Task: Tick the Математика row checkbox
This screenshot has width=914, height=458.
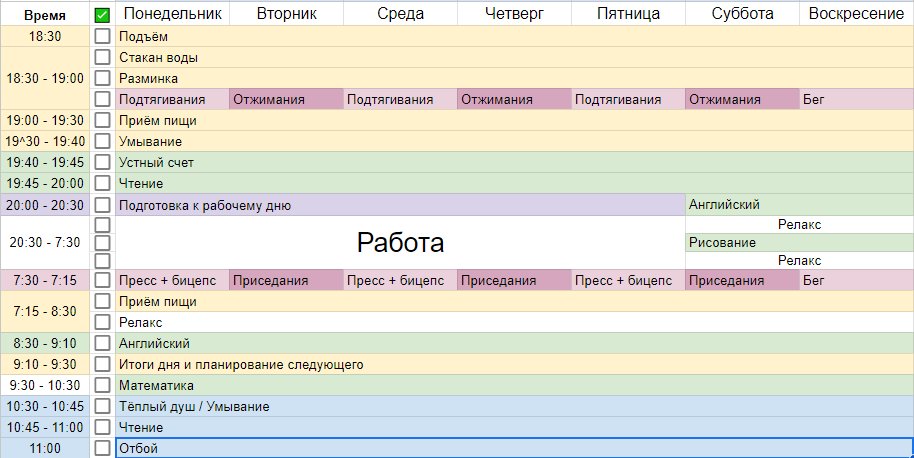Action: pyautogui.click(x=102, y=385)
